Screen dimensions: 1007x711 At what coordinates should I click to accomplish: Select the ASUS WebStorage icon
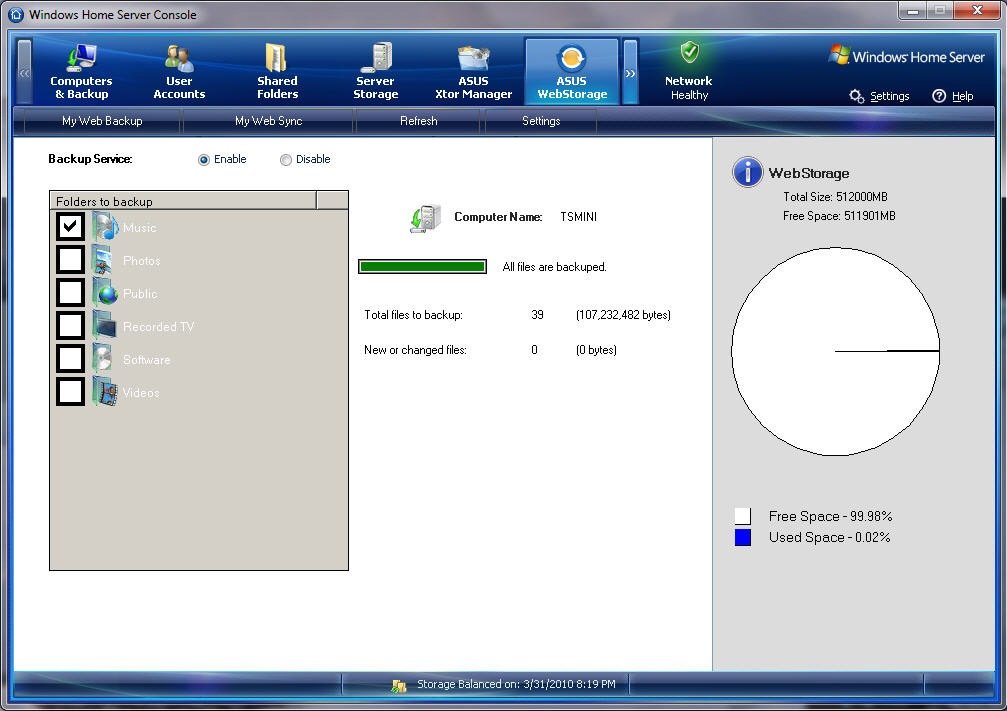(x=571, y=58)
